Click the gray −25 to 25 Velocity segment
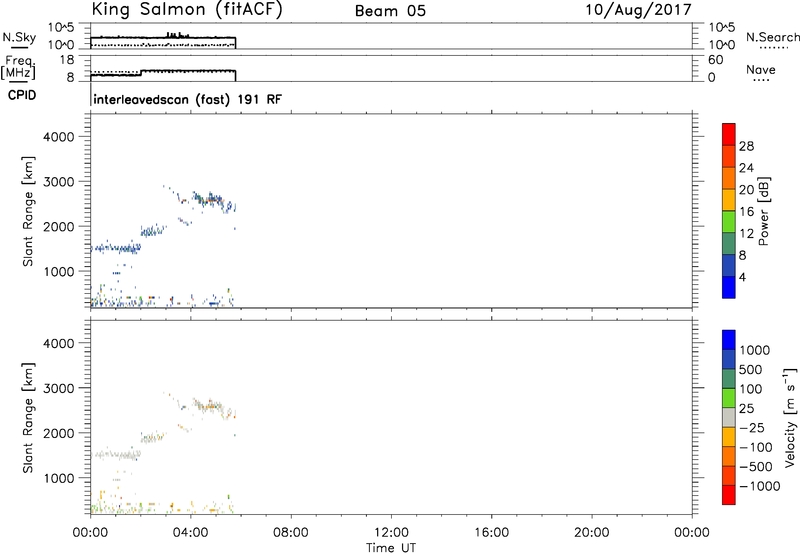Image resolution: width=800 pixels, height=554 pixels. click(x=729, y=418)
